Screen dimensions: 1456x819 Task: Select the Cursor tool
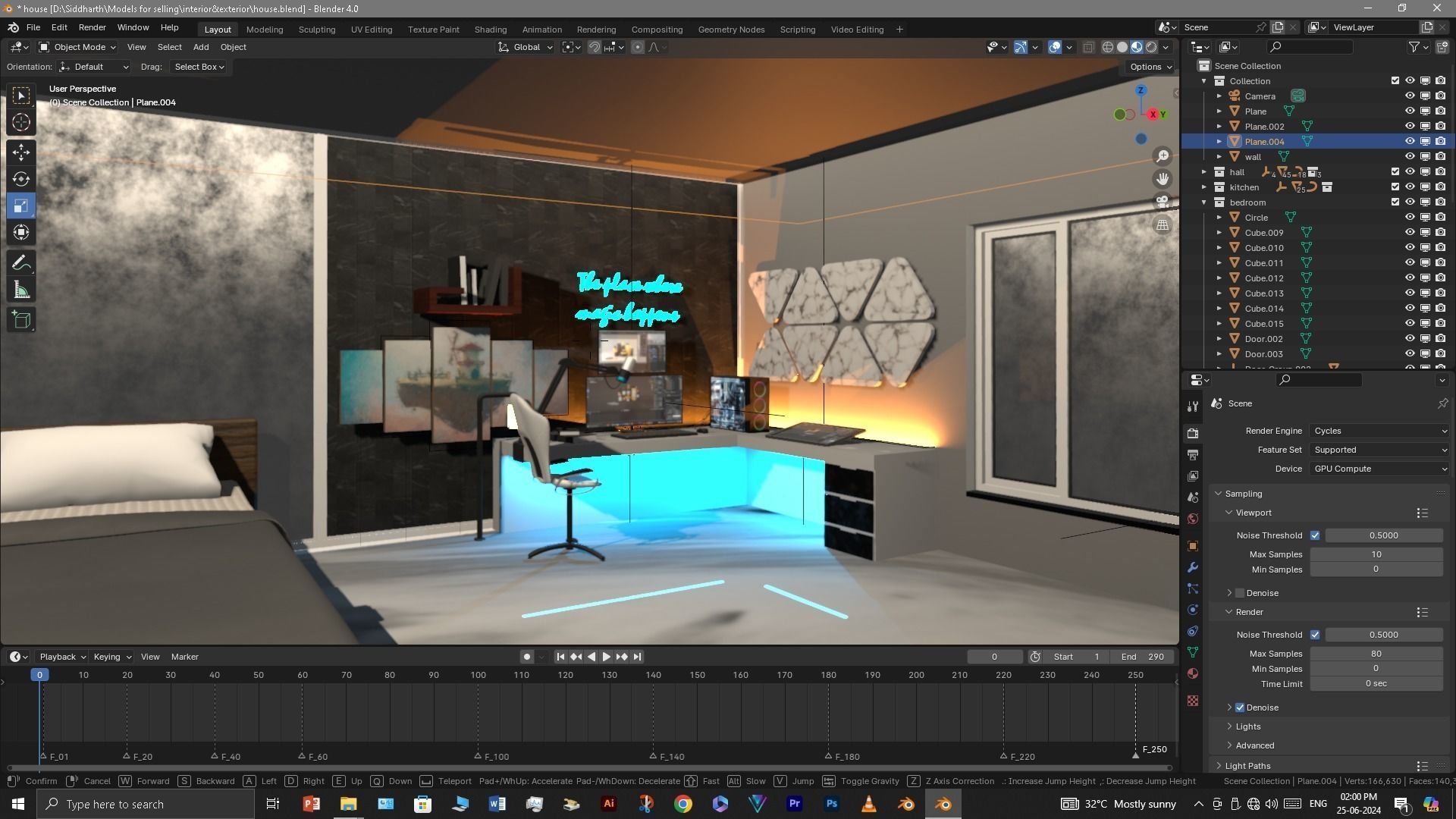pyautogui.click(x=21, y=122)
